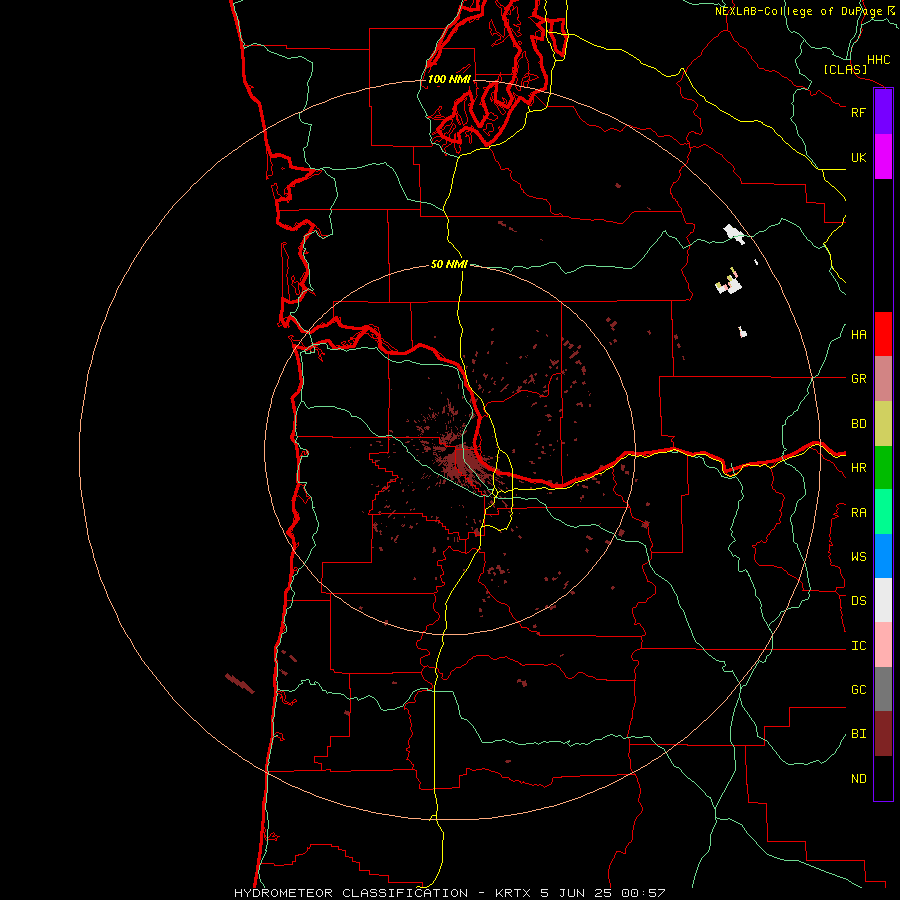This screenshot has width=900, height=900.
Task: Click the HYDROMETEOR CLASSIFICATION title text
Action: point(351,893)
